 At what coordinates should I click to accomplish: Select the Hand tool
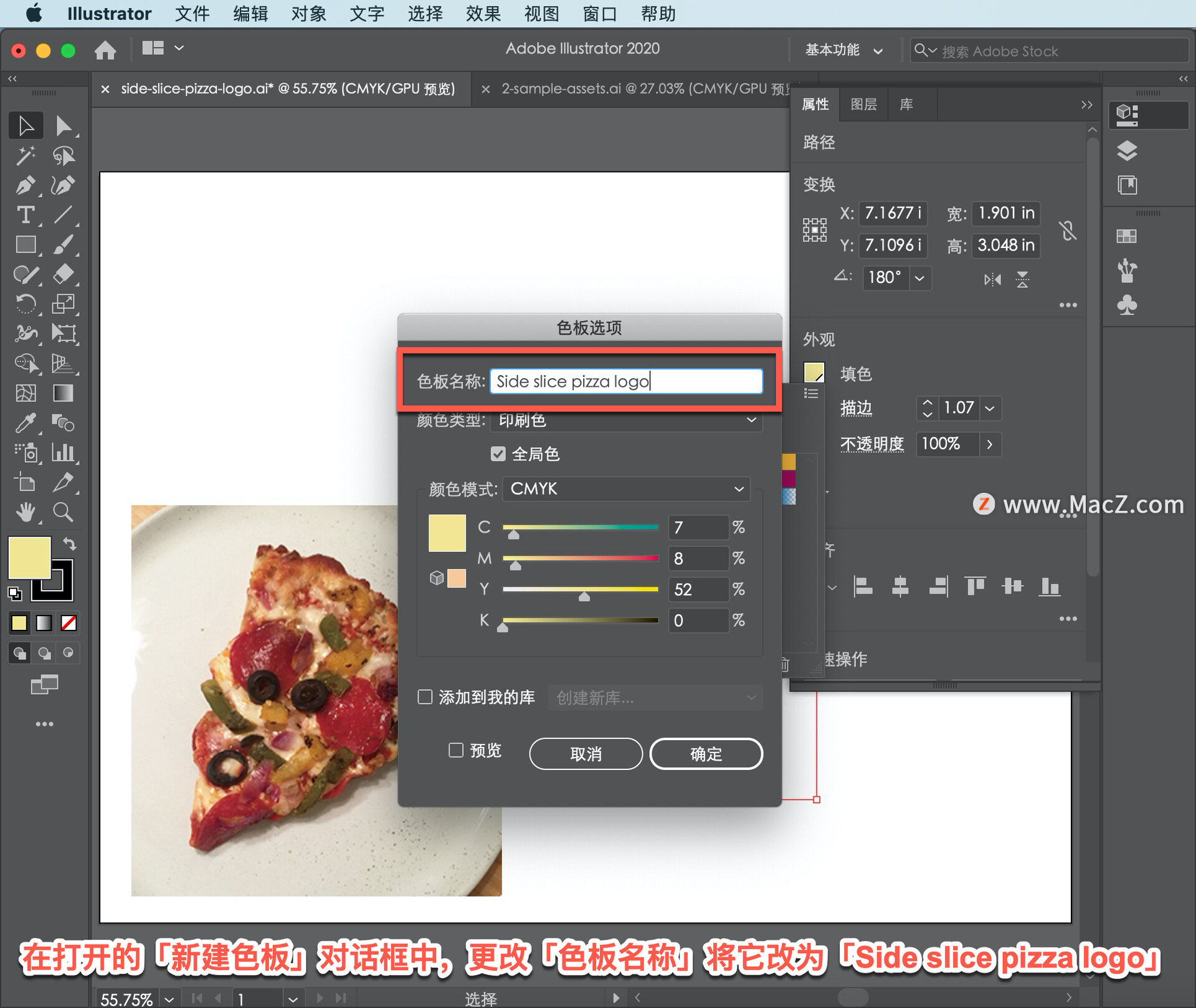click(x=25, y=512)
